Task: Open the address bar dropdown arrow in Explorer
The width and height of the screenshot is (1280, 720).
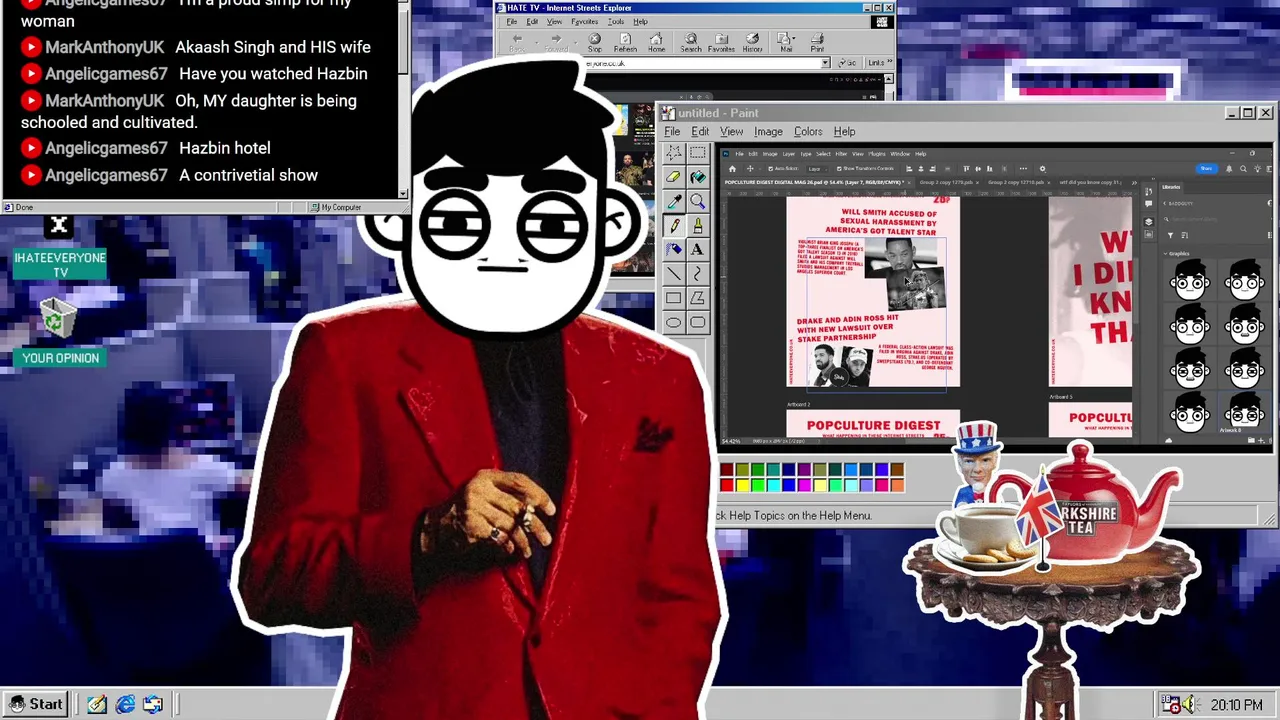Action: [x=825, y=63]
